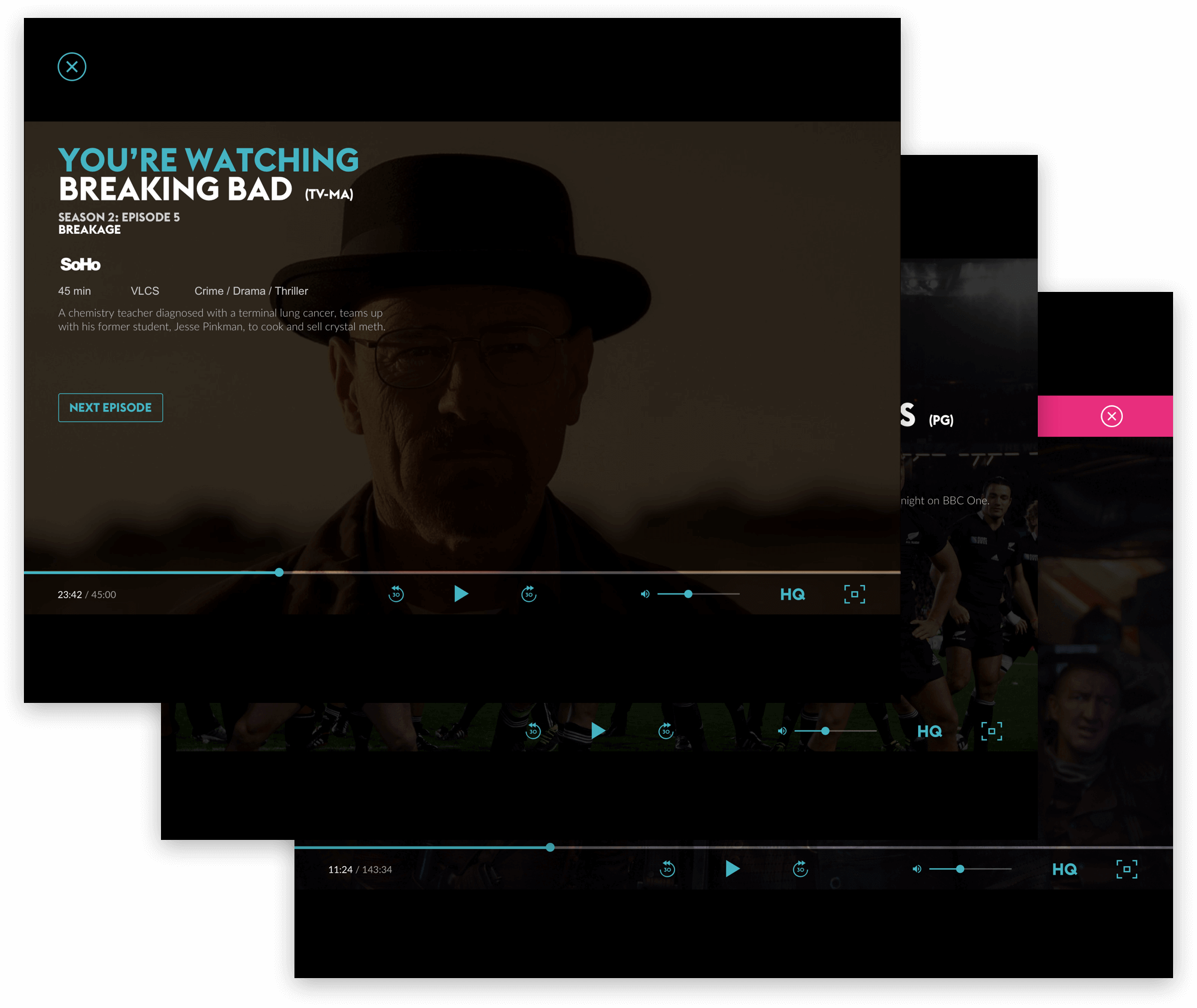Enter fullscreen in Breaking Bad player

point(855,594)
